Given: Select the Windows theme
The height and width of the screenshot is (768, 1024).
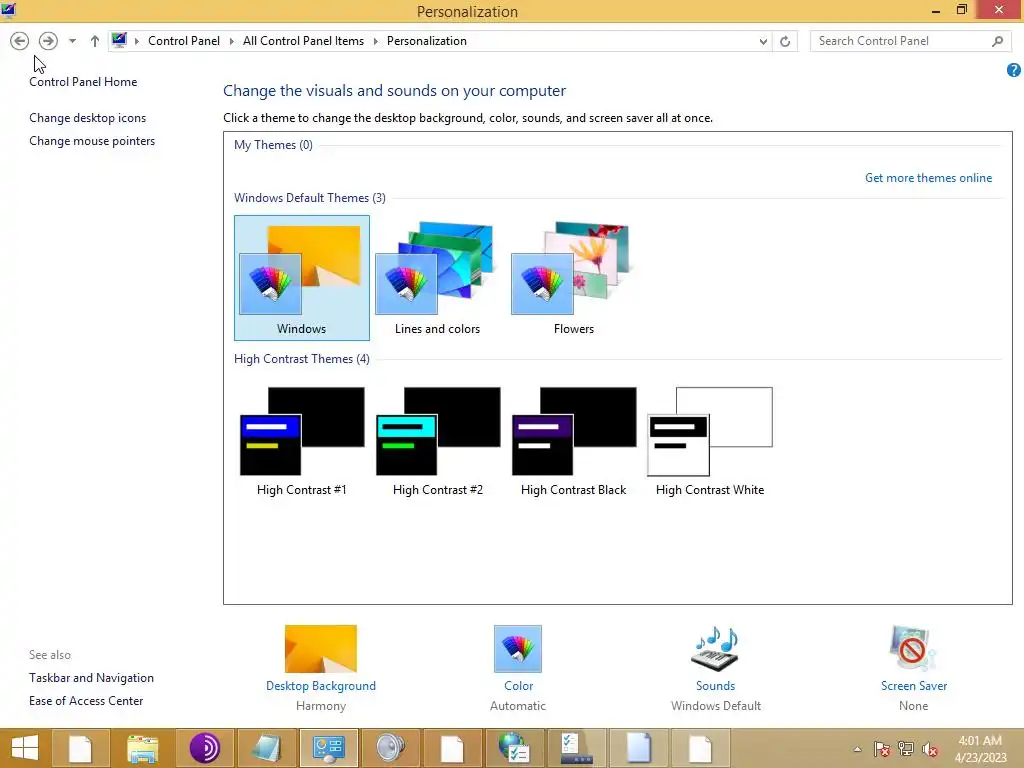Looking at the screenshot, I should click(x=302, y=278).
